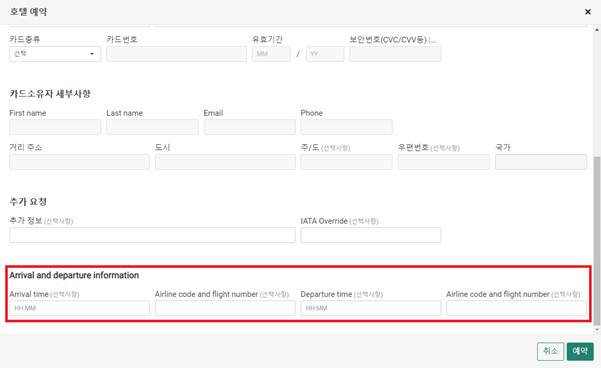Click the 도시 city field
601x368 pixels.
tap(225, 162)
